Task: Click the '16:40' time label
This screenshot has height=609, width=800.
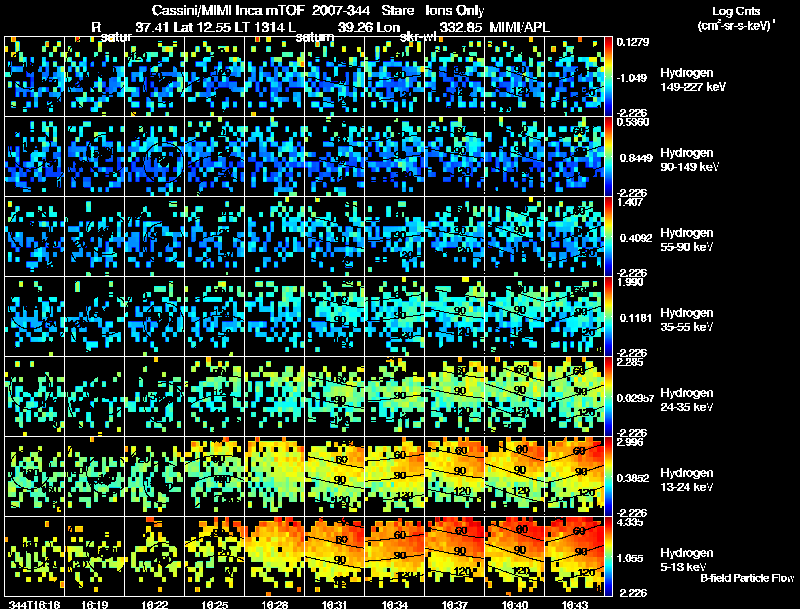Action: tap(515, 605)
